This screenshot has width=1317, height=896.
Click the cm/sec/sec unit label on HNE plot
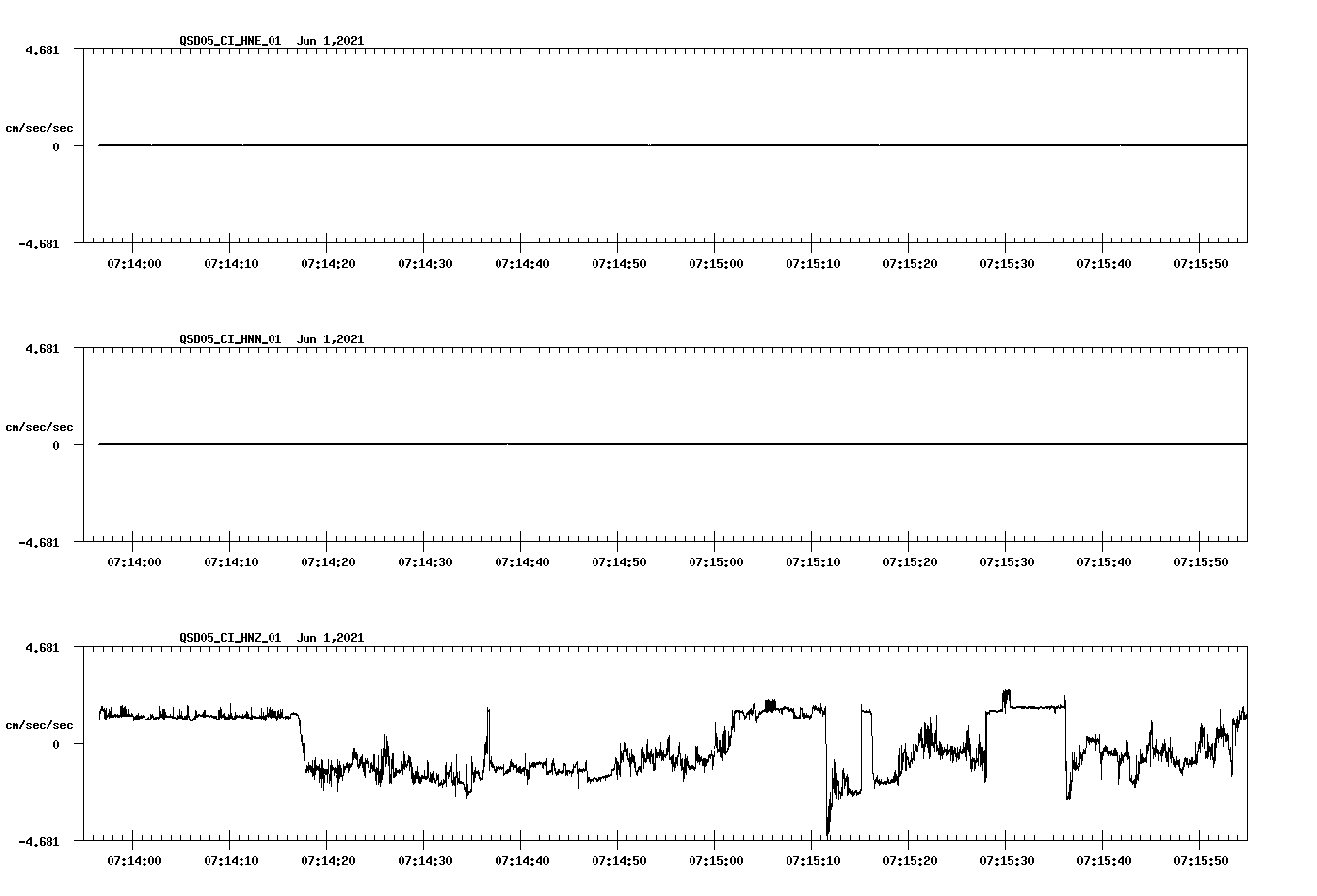(x=39, y=128)
